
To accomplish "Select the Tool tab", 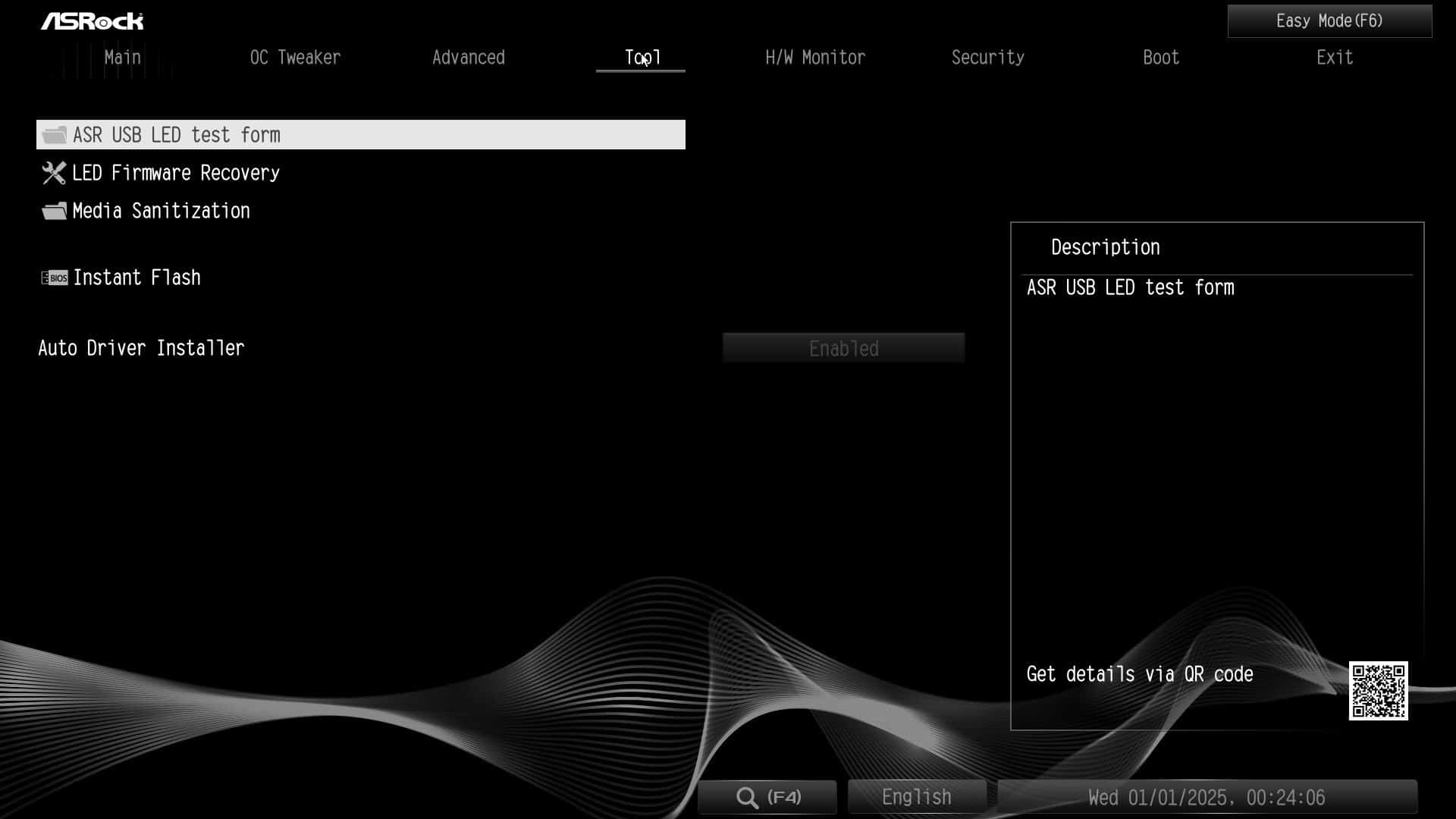I will click(642, 58).
